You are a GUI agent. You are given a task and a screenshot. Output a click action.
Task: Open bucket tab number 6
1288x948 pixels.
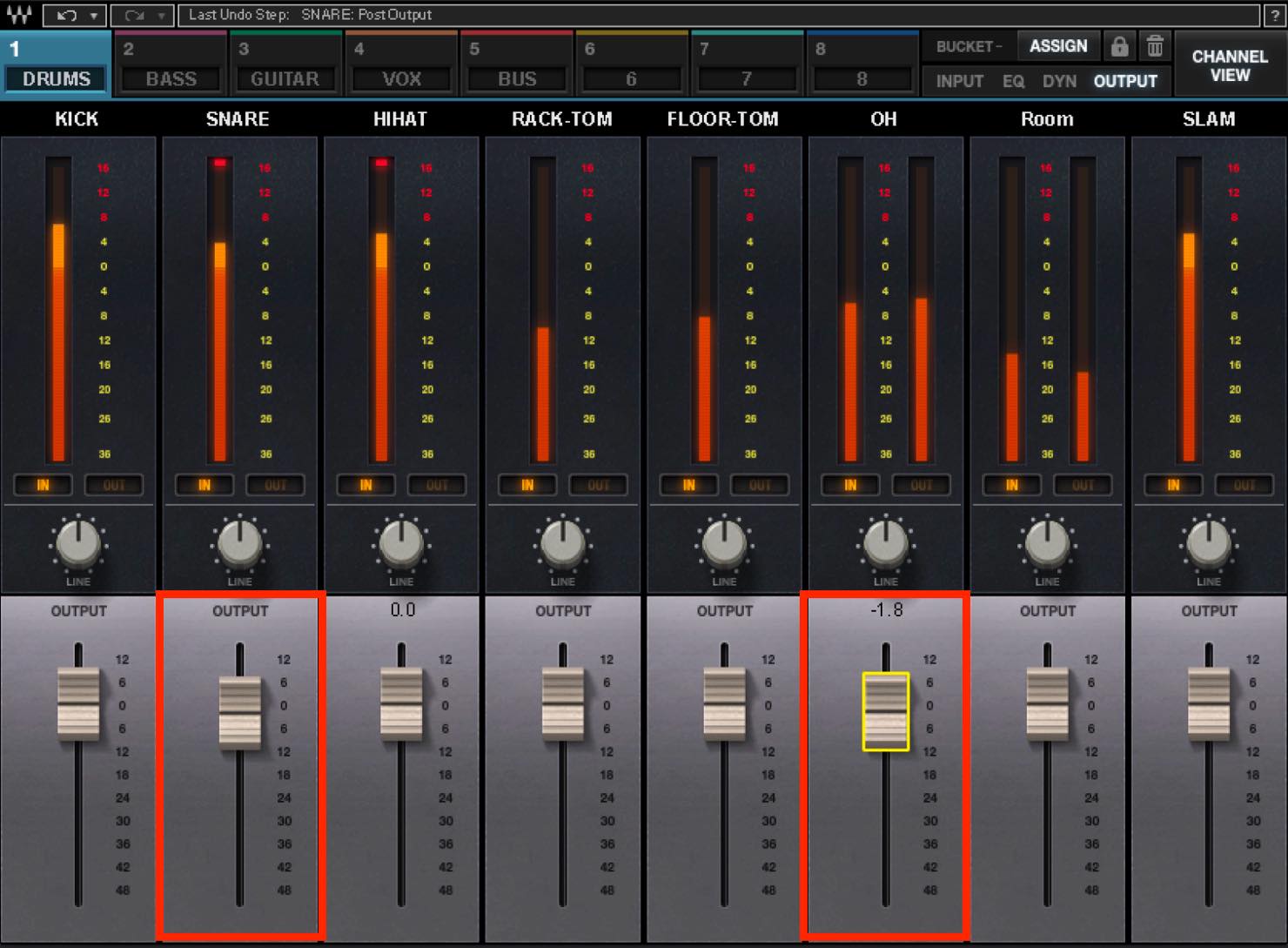click(631, 65)
